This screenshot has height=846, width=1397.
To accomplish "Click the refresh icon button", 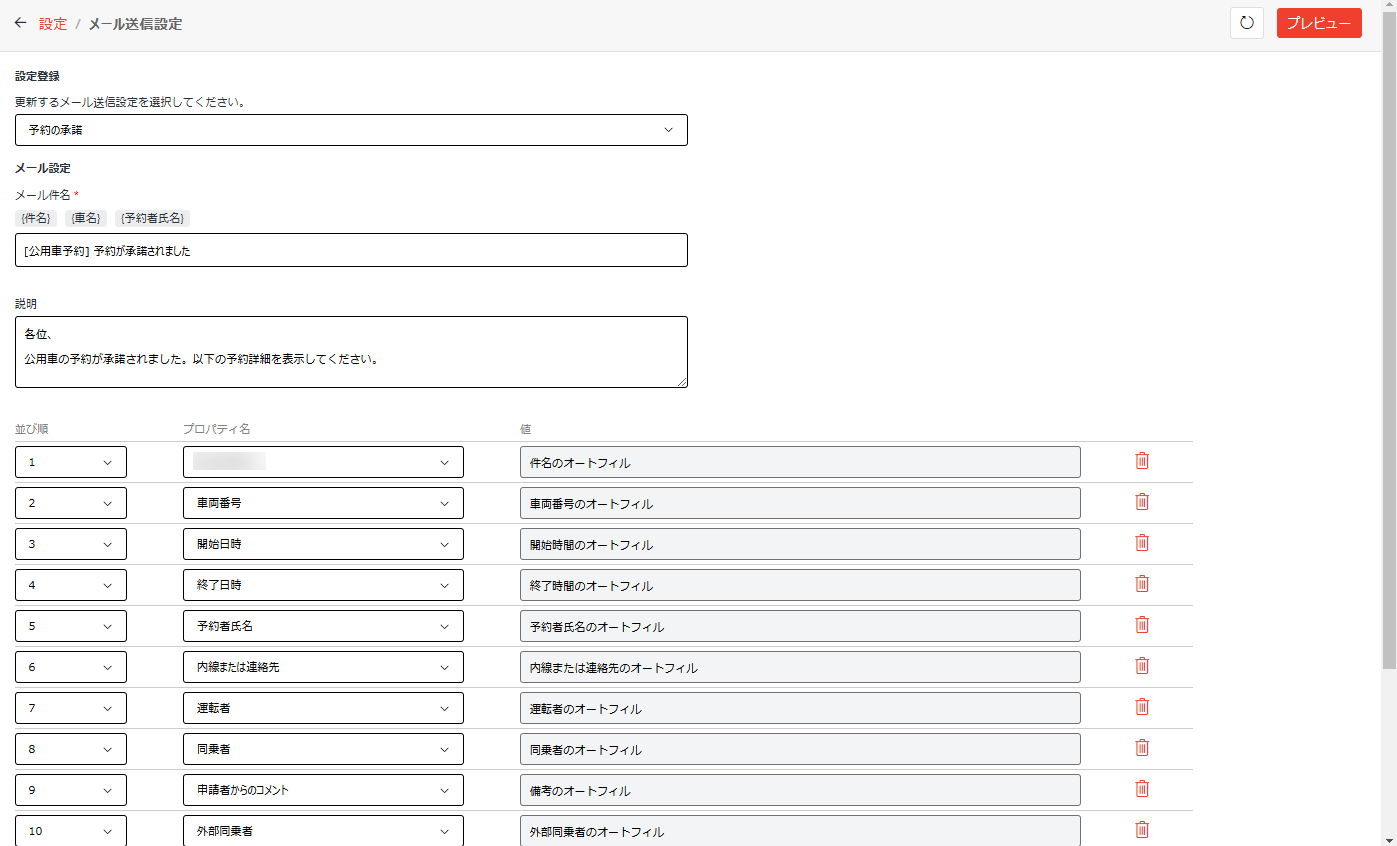I will [1247, 23].
